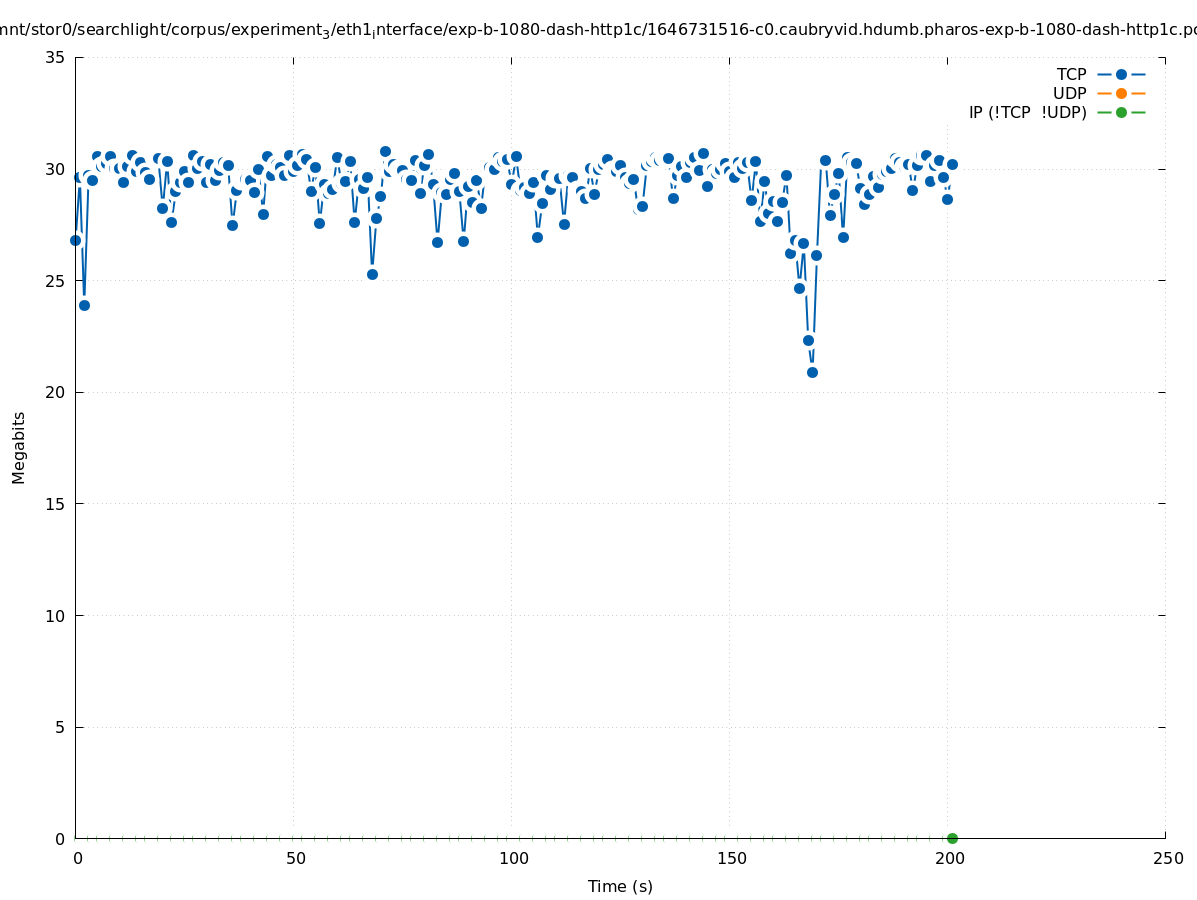The width and height of the screenshot is (1197, 900).
Task: Click the file path title at the top
Action: [x=598, y=30]
